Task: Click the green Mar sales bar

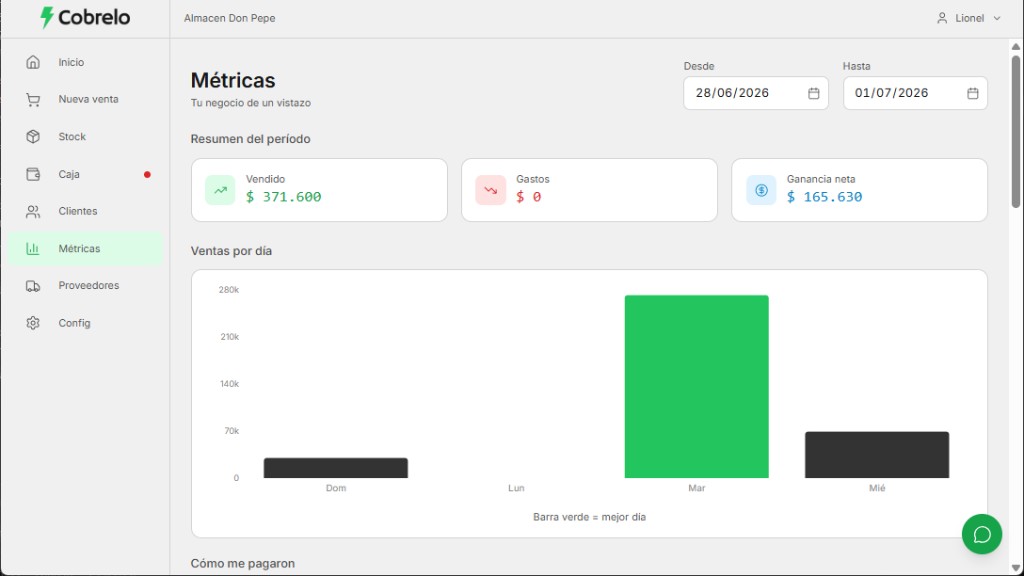Action: (x=696, y=387)
